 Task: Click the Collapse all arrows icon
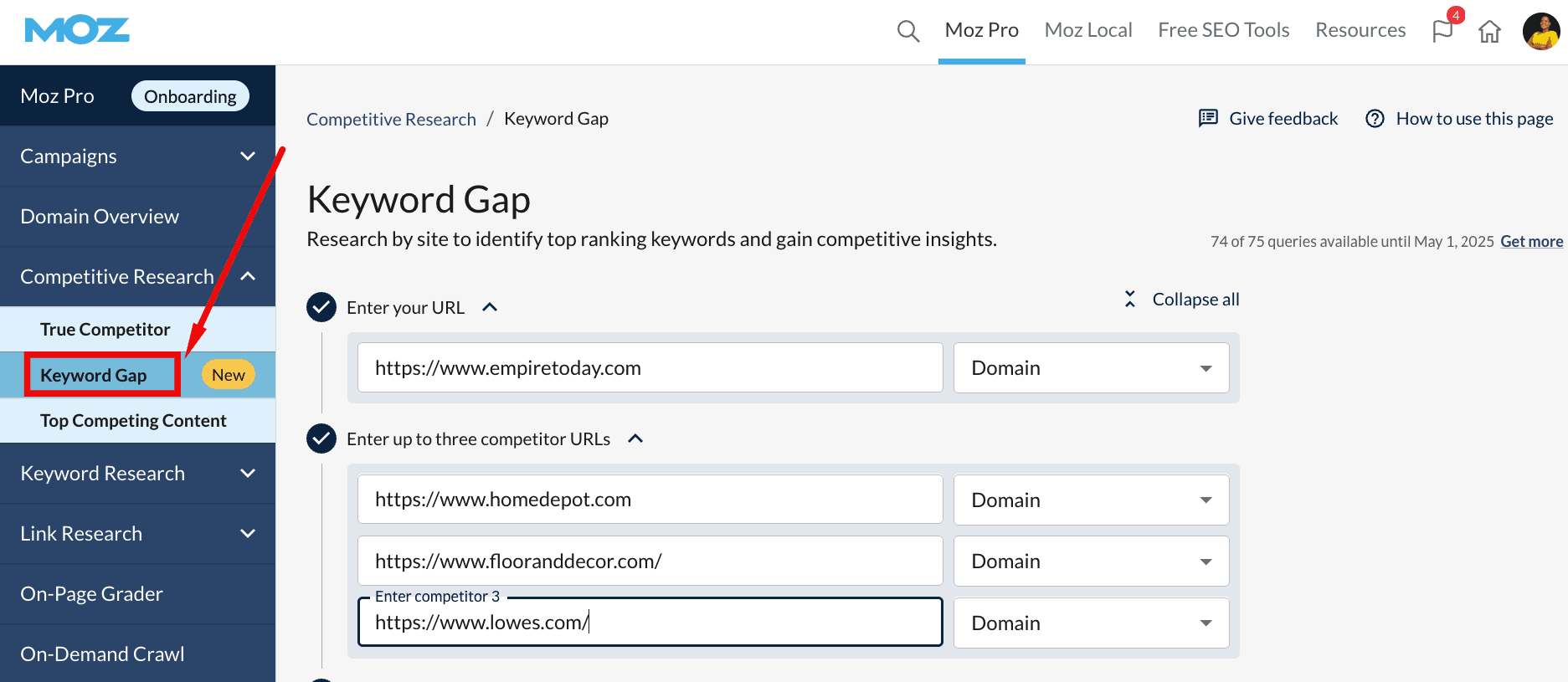pos(1130,299)
